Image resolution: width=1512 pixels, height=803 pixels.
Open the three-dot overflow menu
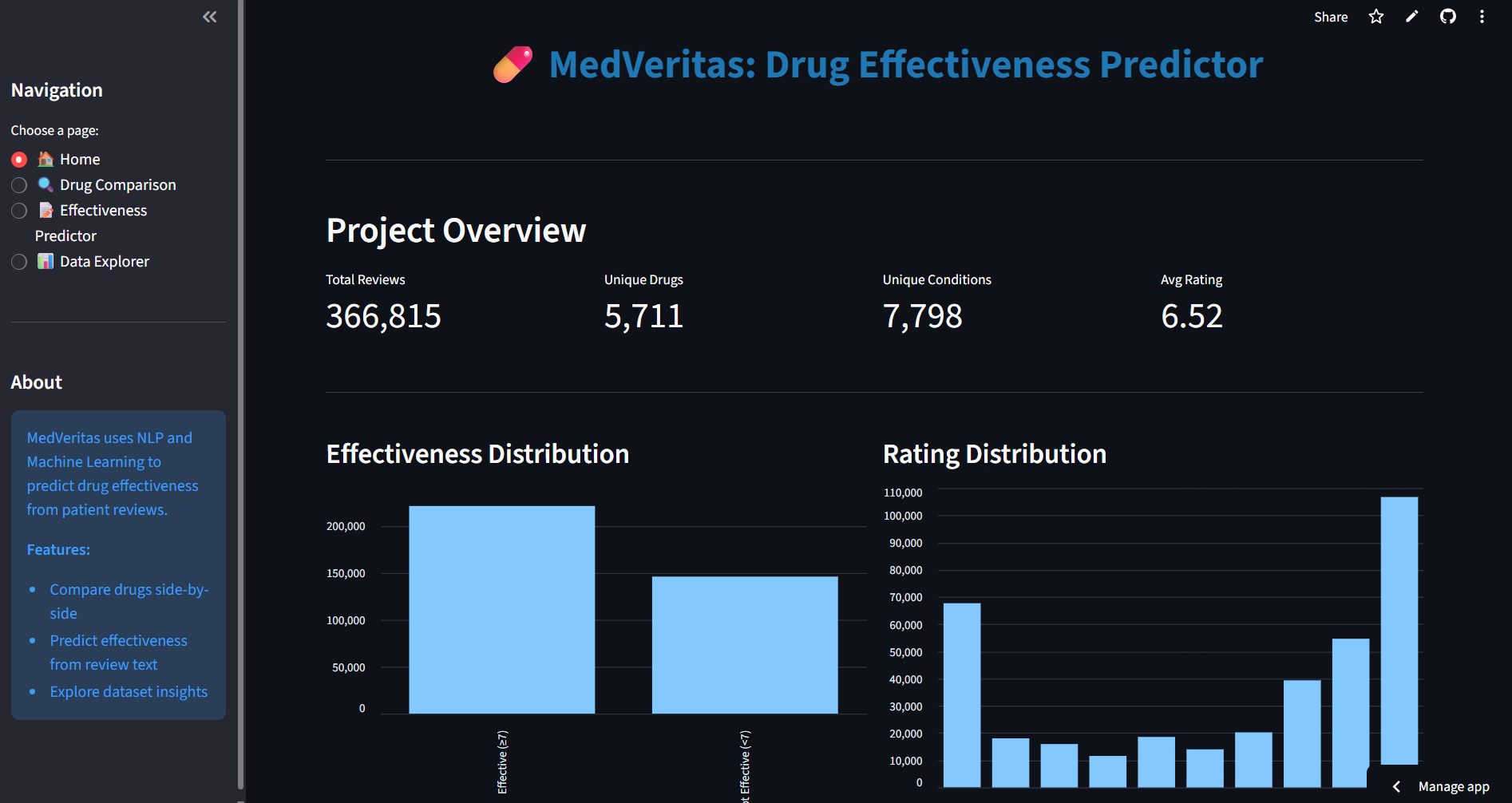[1482, 16]
